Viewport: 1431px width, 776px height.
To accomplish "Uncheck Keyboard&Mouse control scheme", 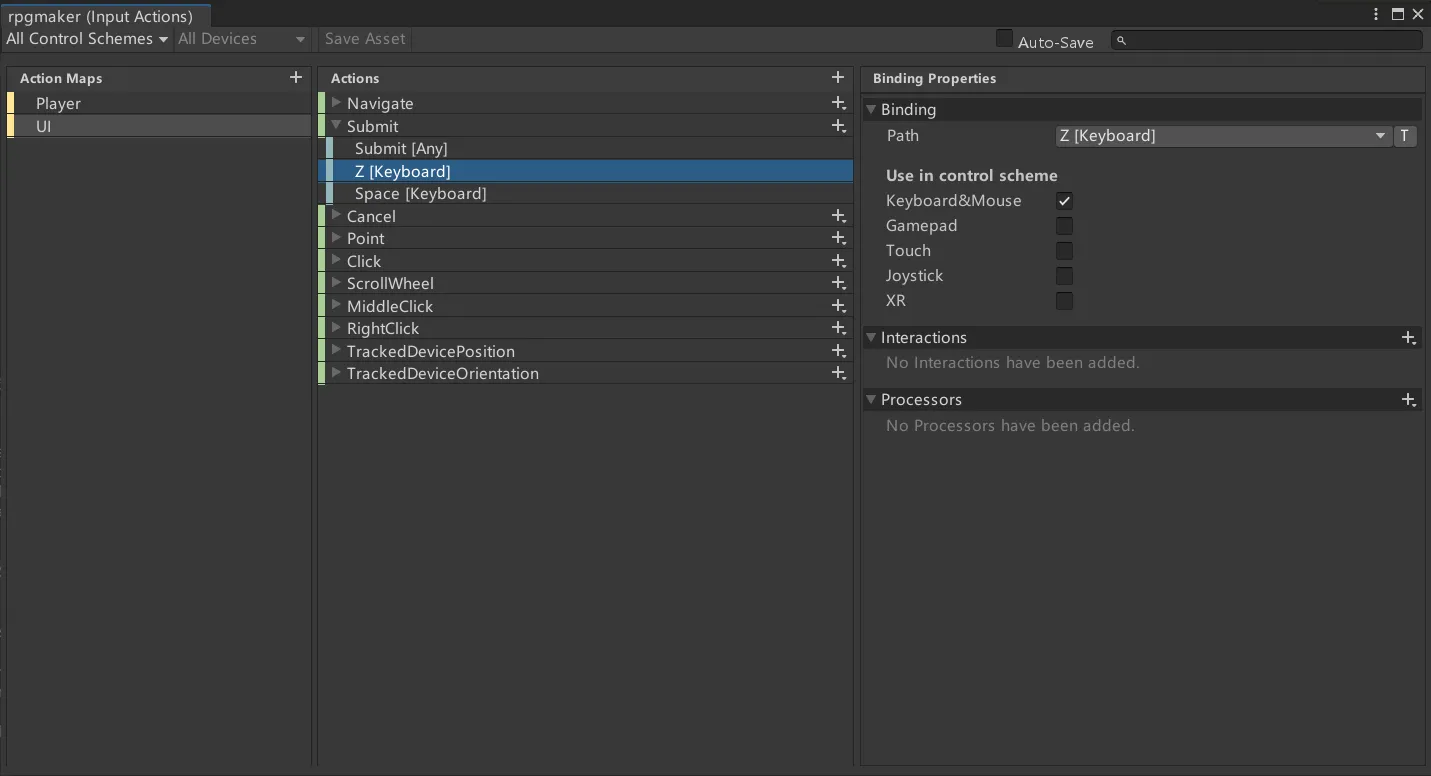I will pyautogui.click(x=1064, y=201).
